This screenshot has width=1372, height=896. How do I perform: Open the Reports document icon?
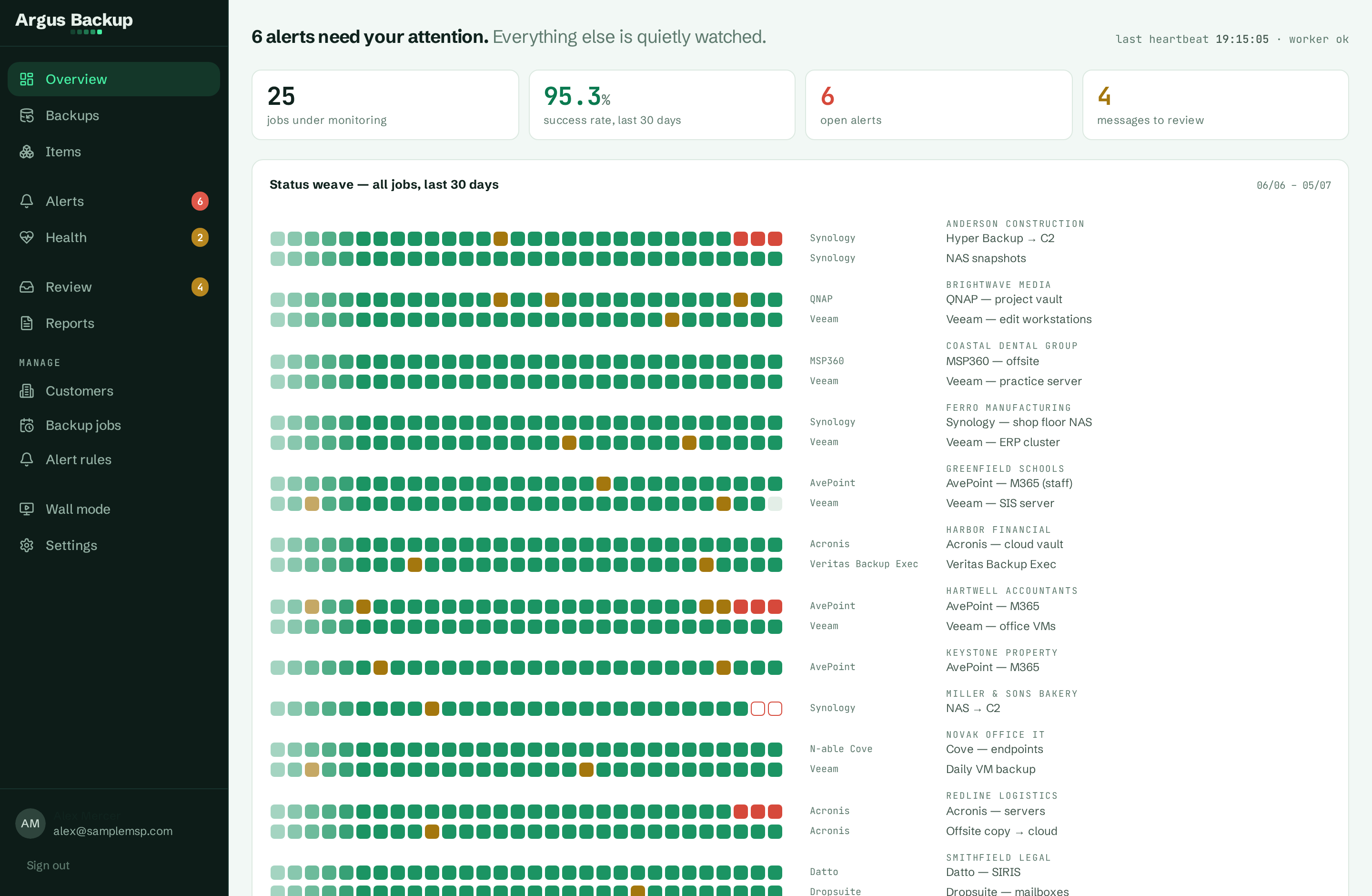[27, 324]
